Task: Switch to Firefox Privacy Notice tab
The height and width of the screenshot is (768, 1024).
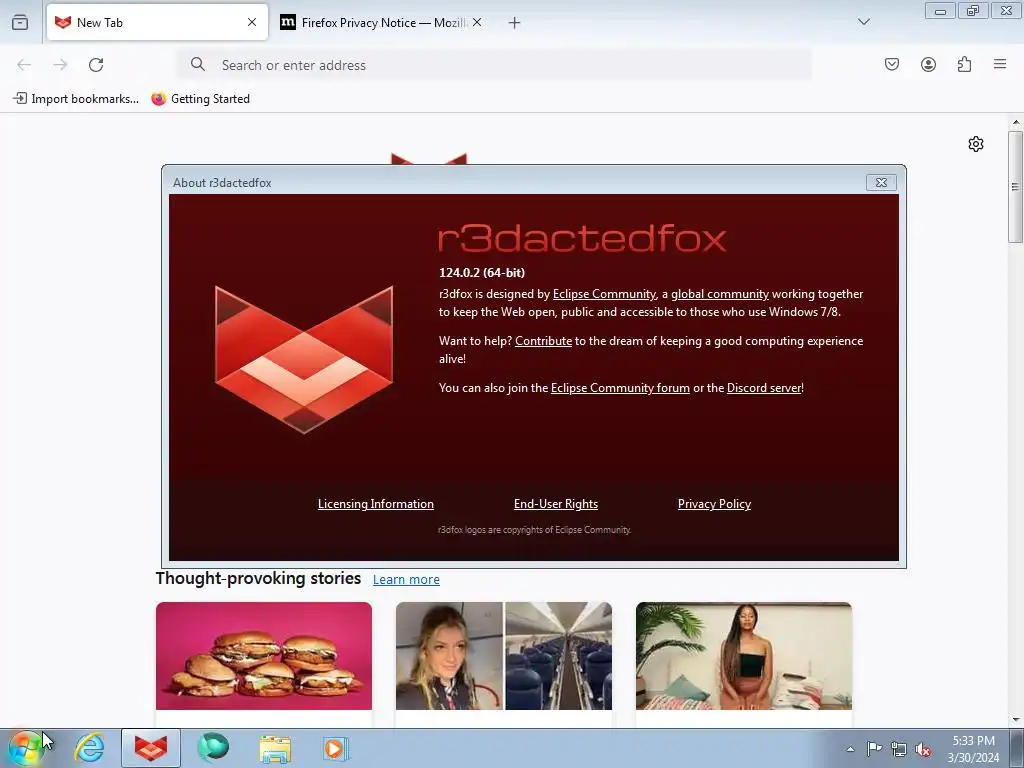Action: [381, 22]
